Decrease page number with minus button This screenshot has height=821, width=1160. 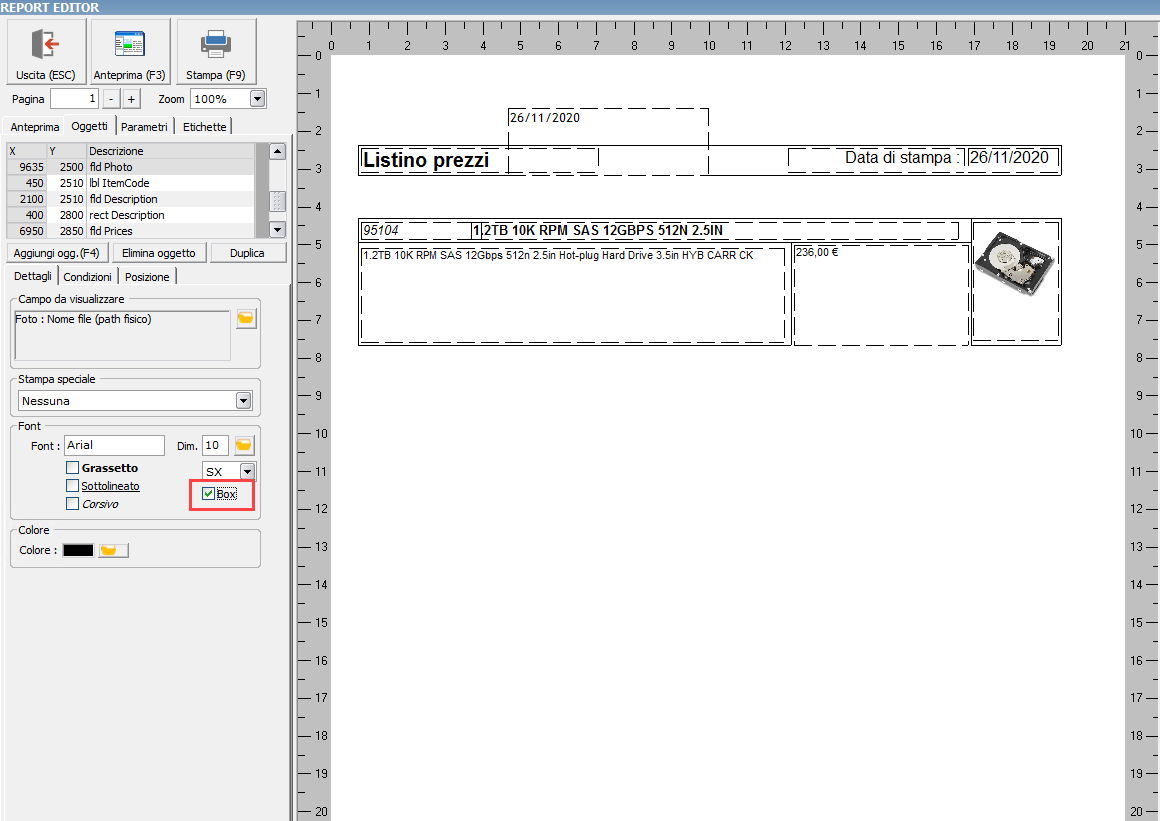click(x=111, y=99)
